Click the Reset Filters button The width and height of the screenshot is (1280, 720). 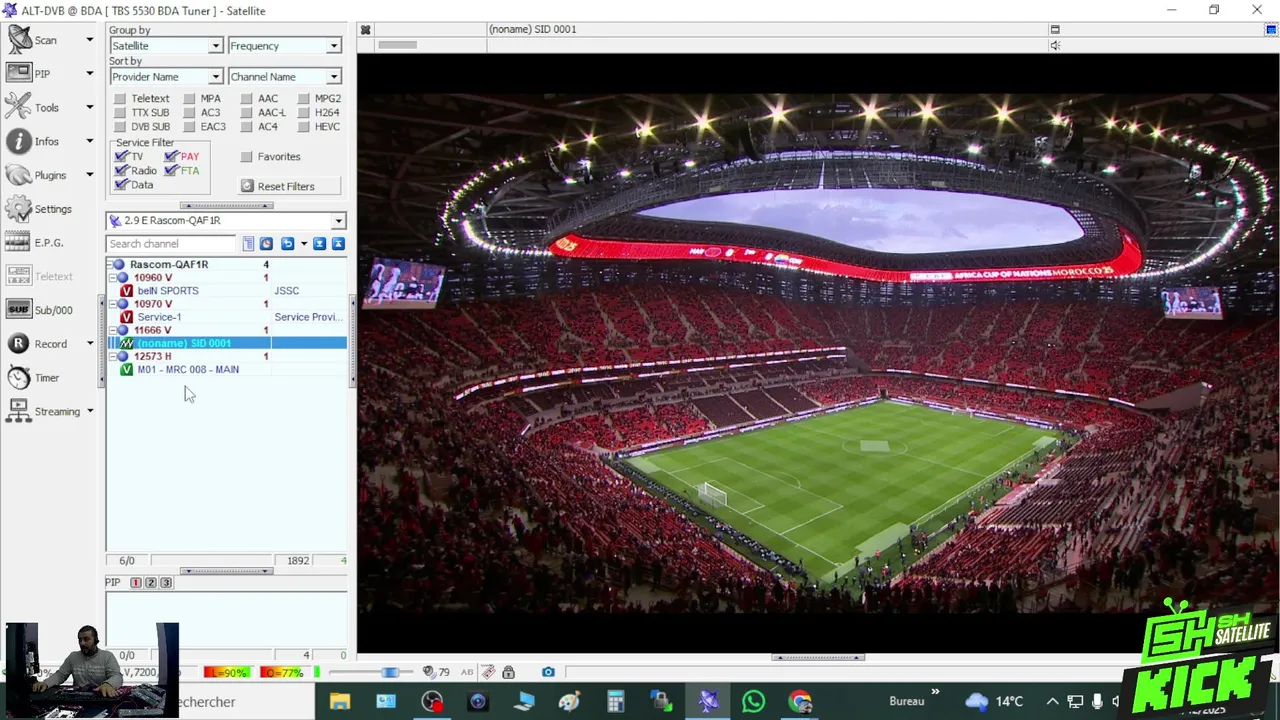[289, 186]
